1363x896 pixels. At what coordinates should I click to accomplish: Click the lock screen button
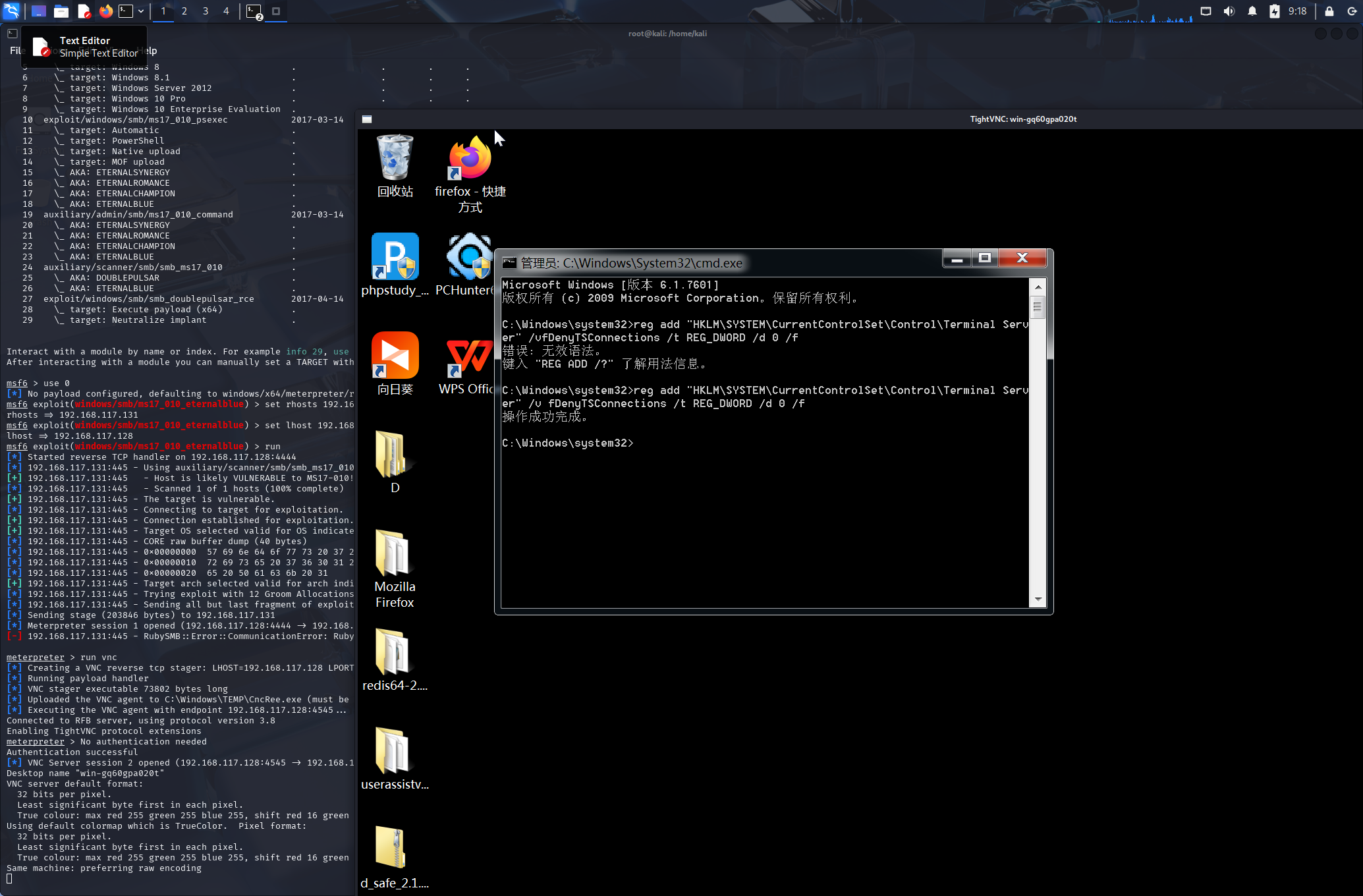(x=1329, y=11)
